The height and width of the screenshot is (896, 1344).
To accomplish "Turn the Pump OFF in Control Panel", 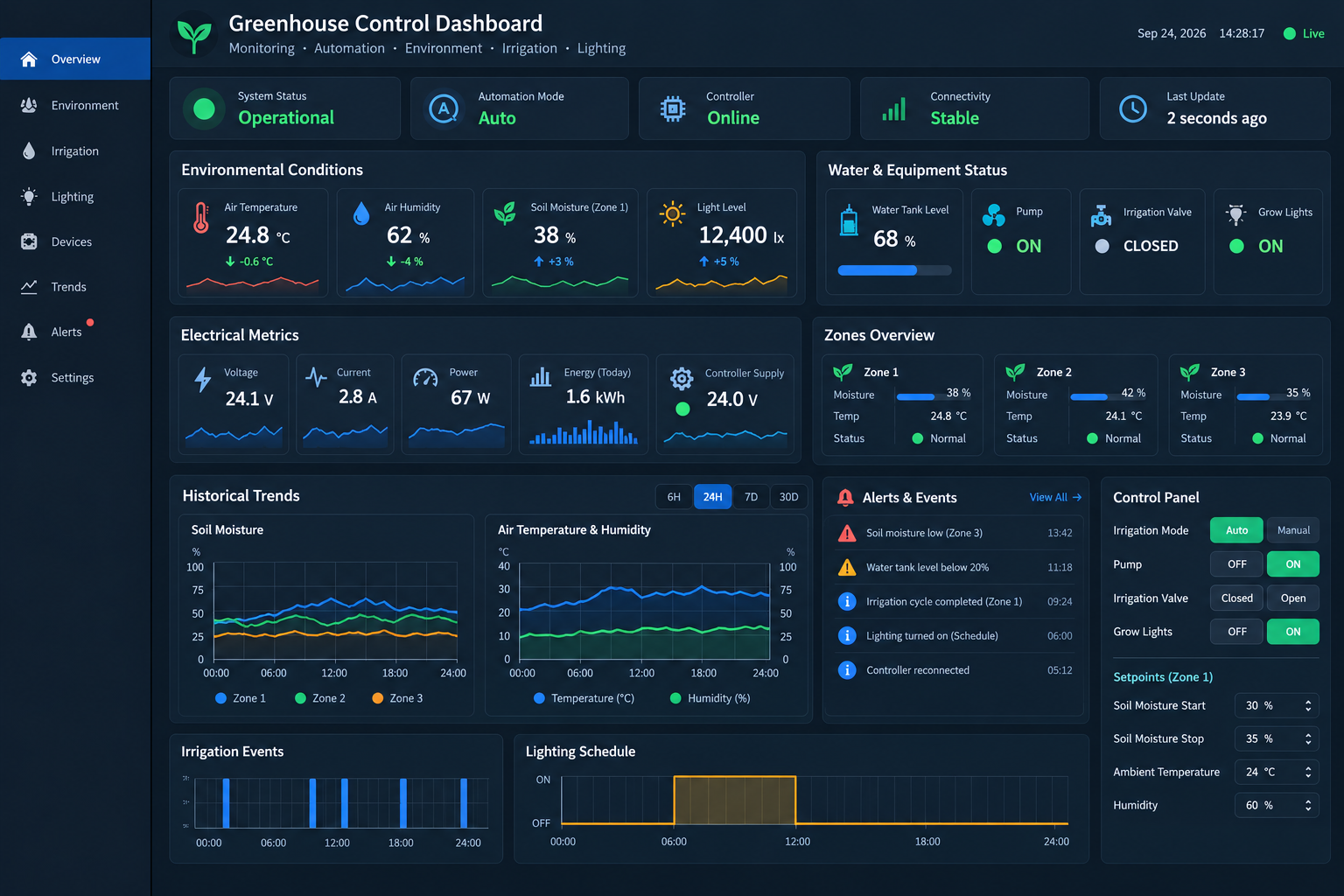I will 1236,564.
